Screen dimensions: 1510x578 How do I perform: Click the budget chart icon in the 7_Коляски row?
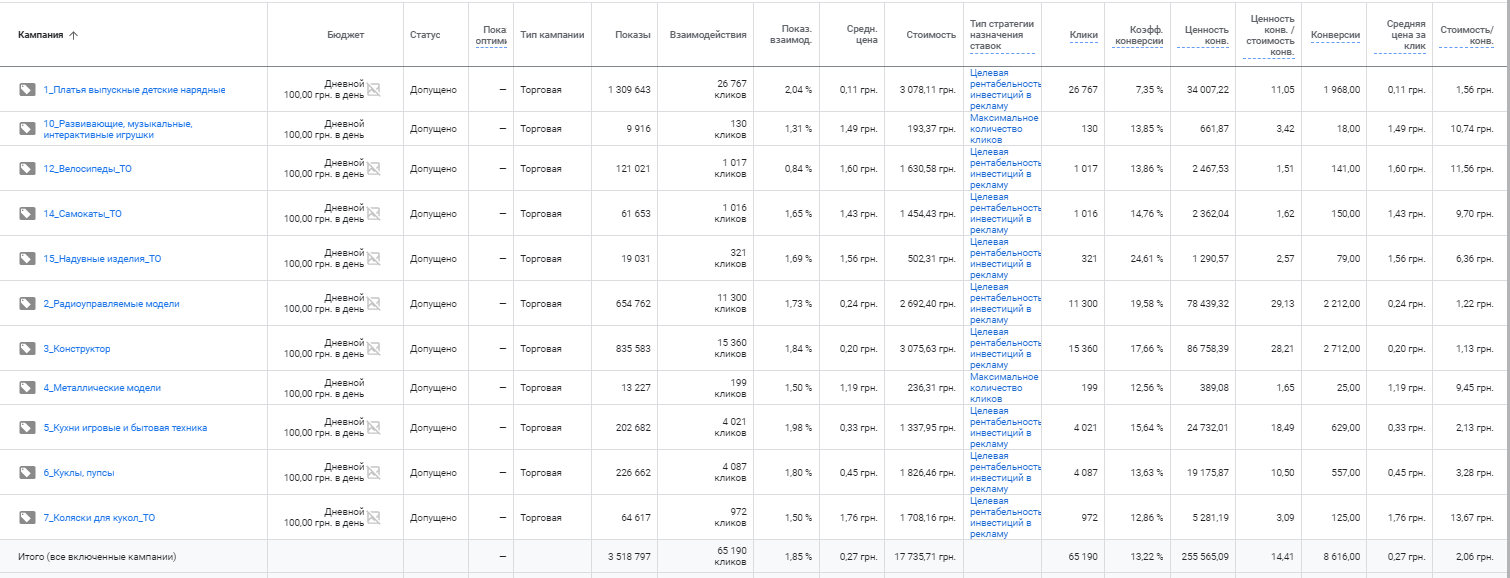point(374,518)
